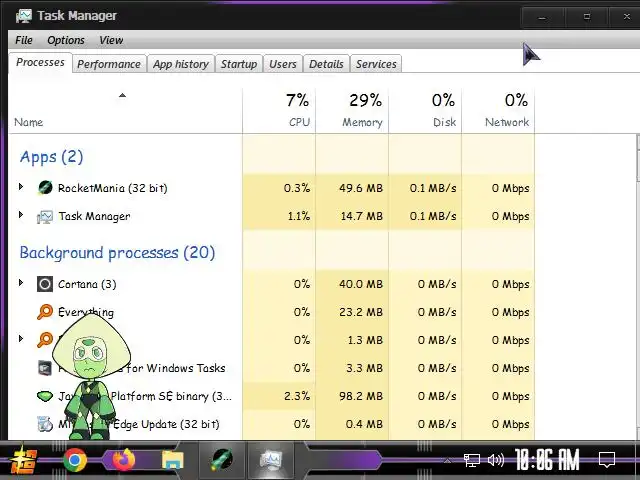Image resolution: width=640 pixels, height=480 pixels.
Task: Click the Host Process for Windows Tasks icon
Action: [x=44, y=368]
